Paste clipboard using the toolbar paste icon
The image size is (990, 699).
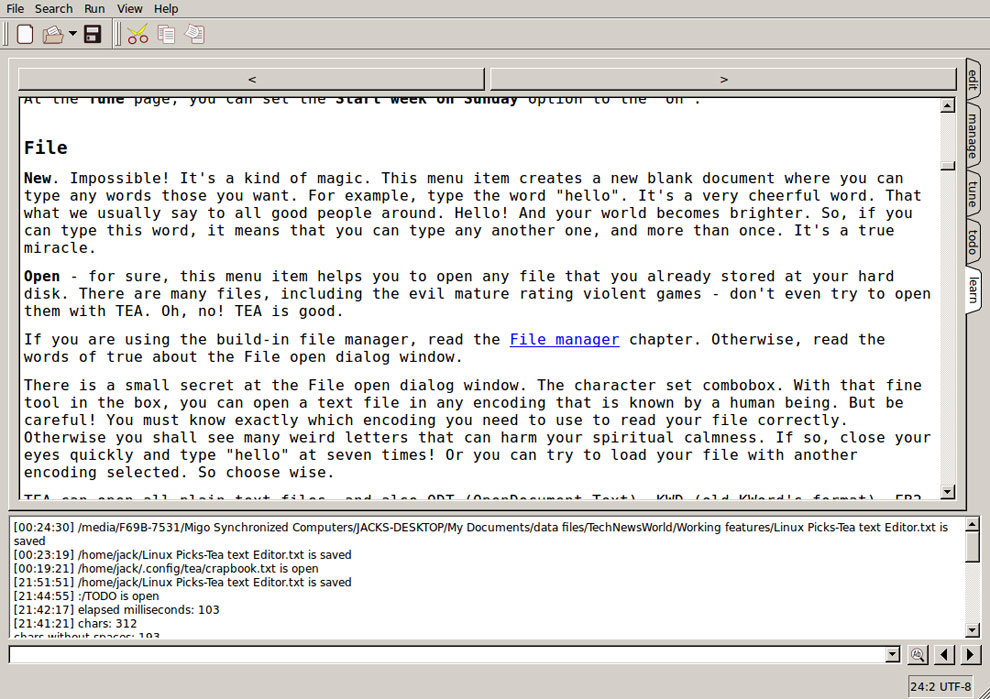pyautogui.click(x=194, y=34)
